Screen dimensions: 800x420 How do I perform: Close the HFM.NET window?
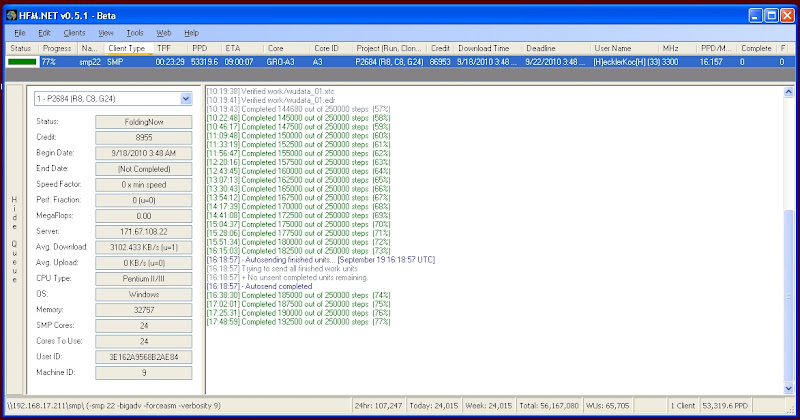[788, 16]
